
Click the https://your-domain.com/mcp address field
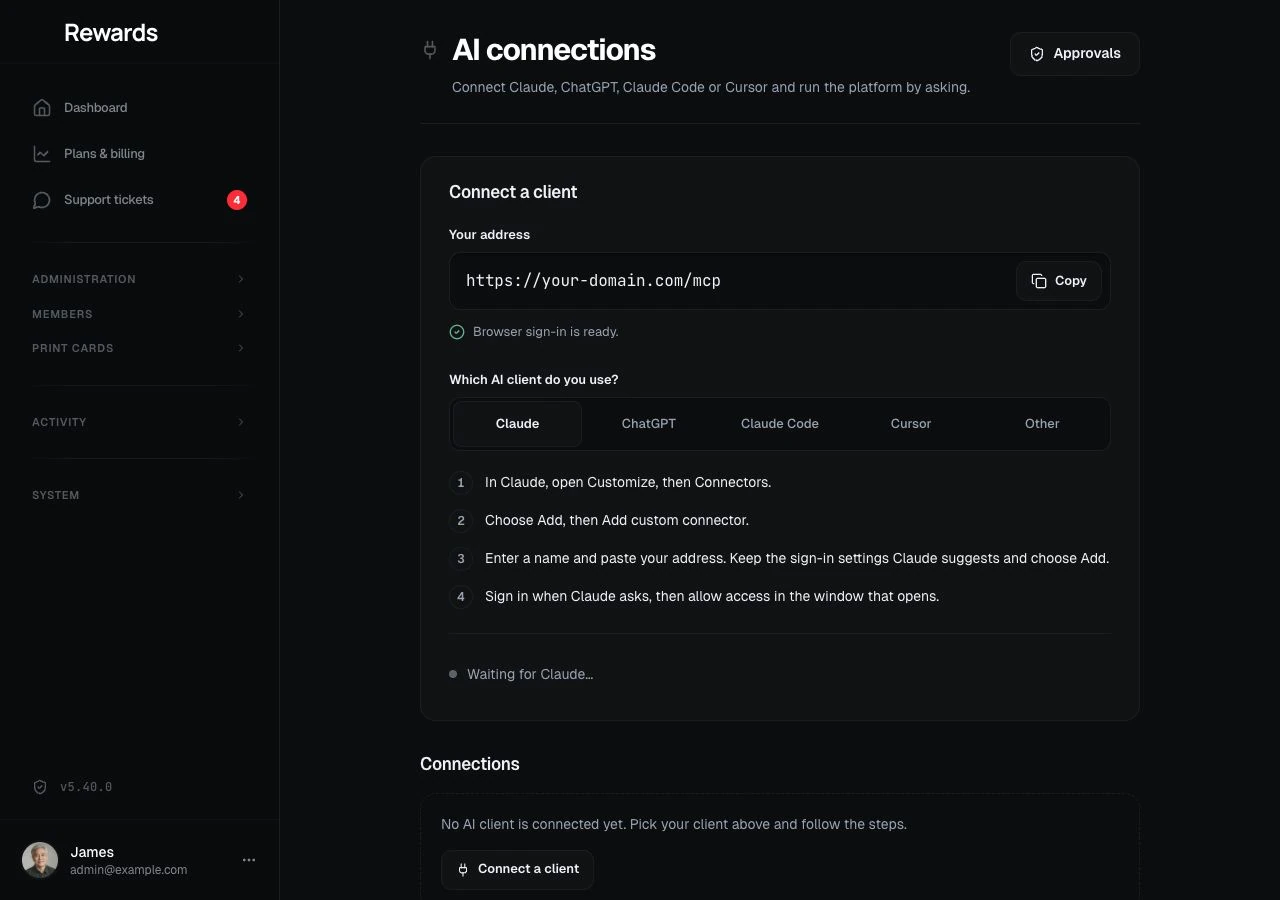click(x=780, y=281)
